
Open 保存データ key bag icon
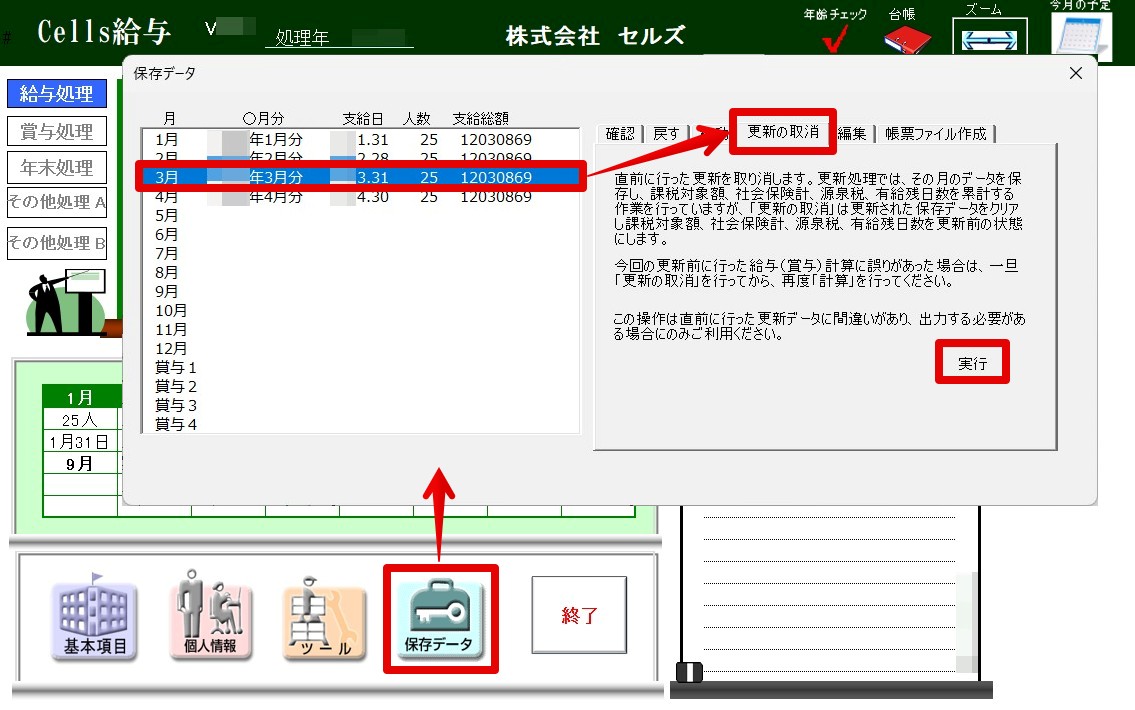pyautogui.click(x=439, y=619)
